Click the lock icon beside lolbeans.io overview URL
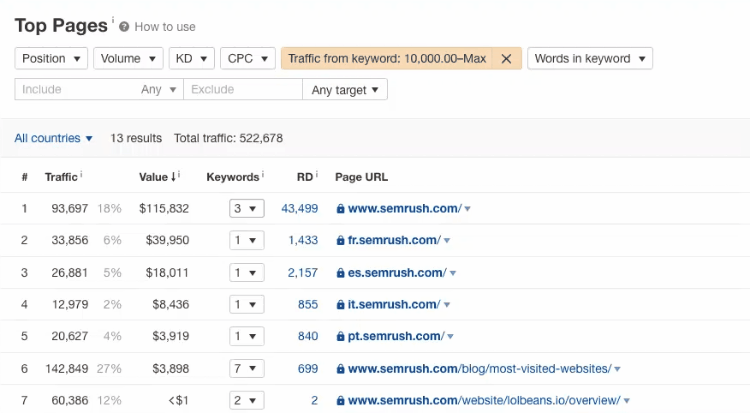Screen dimensions: 750x413 click(x=341, y=400)
